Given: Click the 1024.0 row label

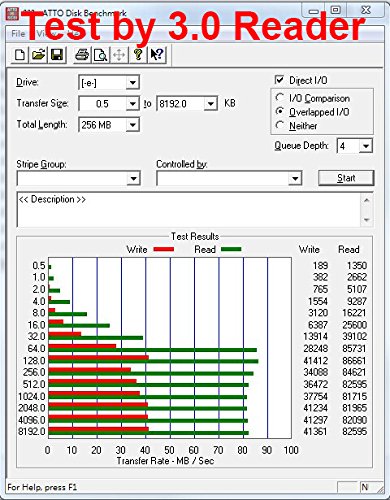Looking at the screenshot, I should 31,396.
